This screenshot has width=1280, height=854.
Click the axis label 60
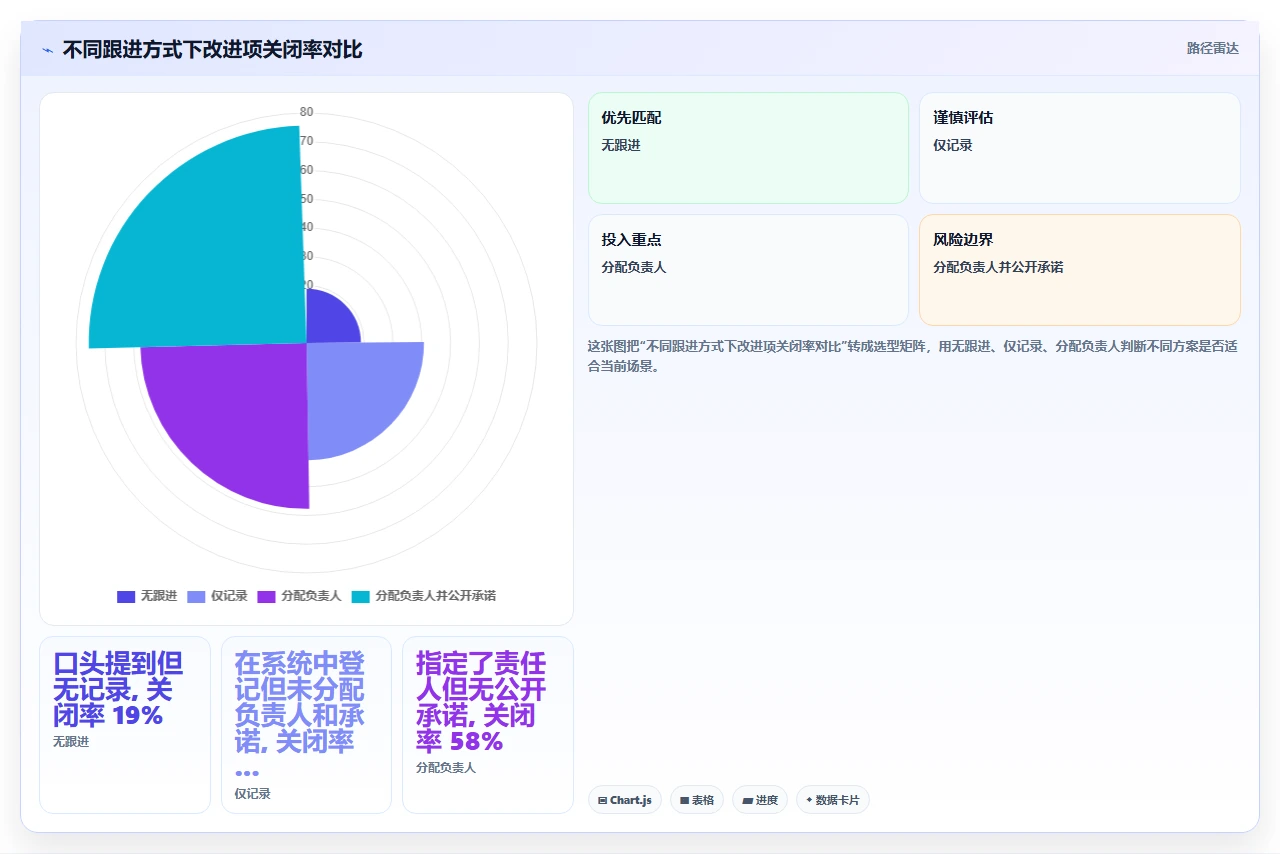pos(306,170)
